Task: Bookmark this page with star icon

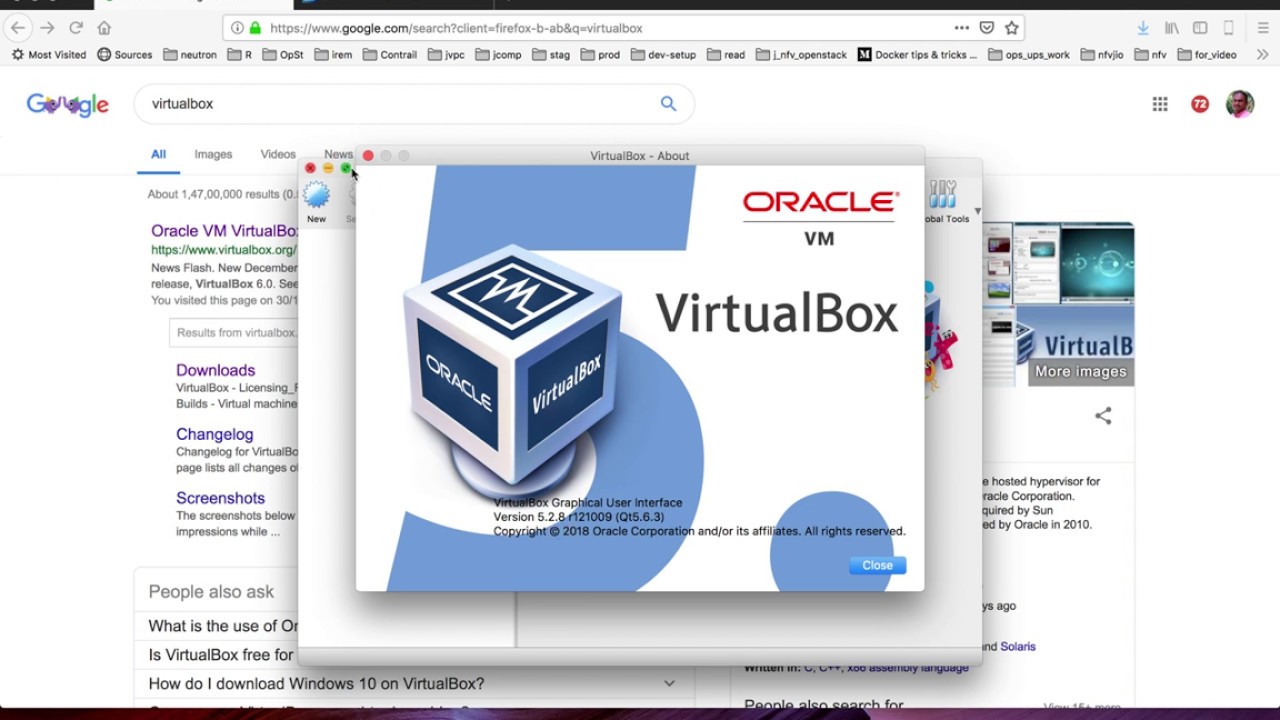Action: point(1011,28)
